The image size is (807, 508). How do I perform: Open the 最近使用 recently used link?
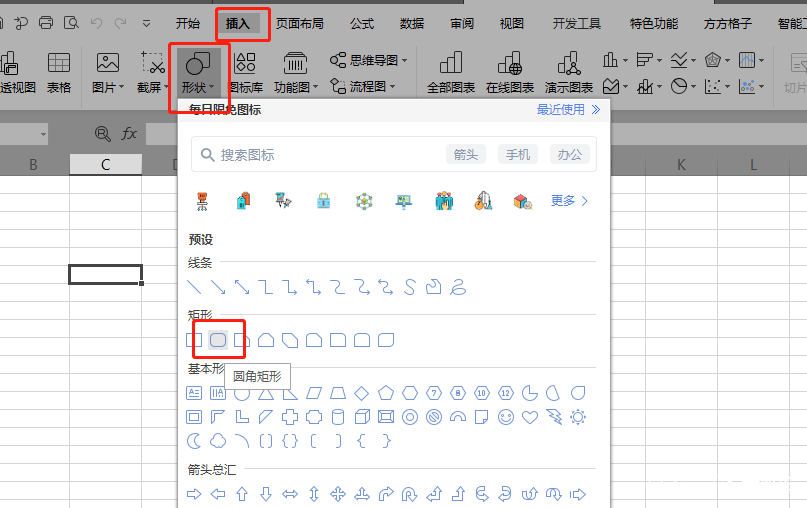(x=568, y=110)
